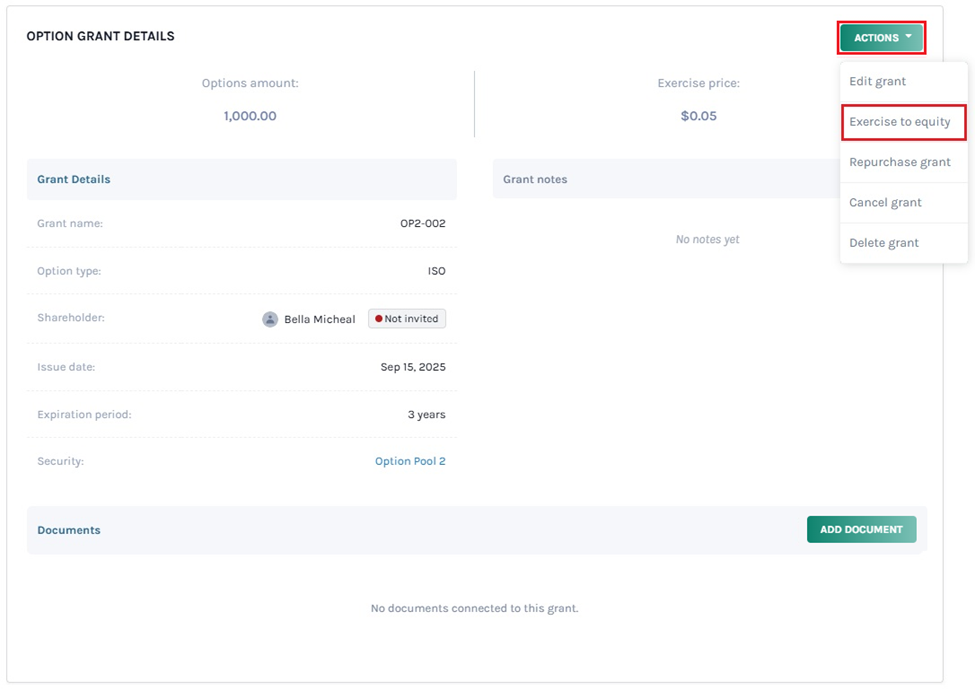Click the grant name value OP2-002
Image resolution: width=975 pixels, height=690 pixels.
(422, 223)
